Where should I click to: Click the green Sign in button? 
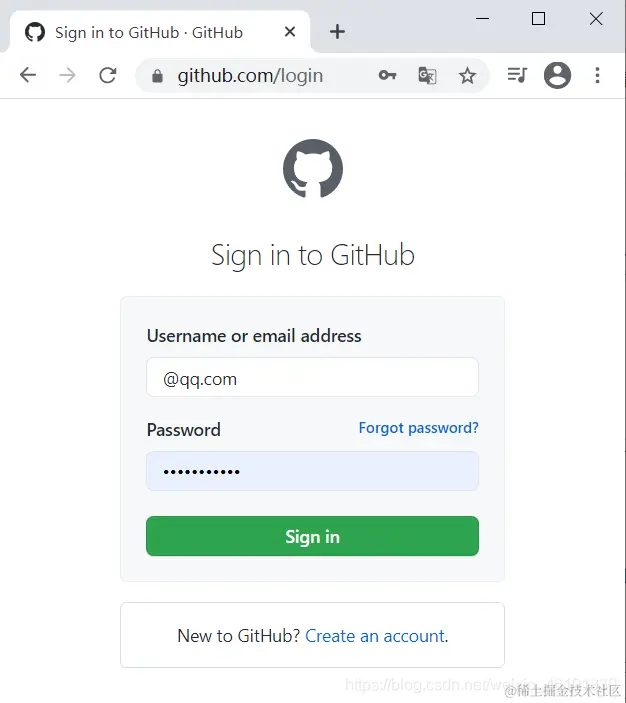pos(313,536)
